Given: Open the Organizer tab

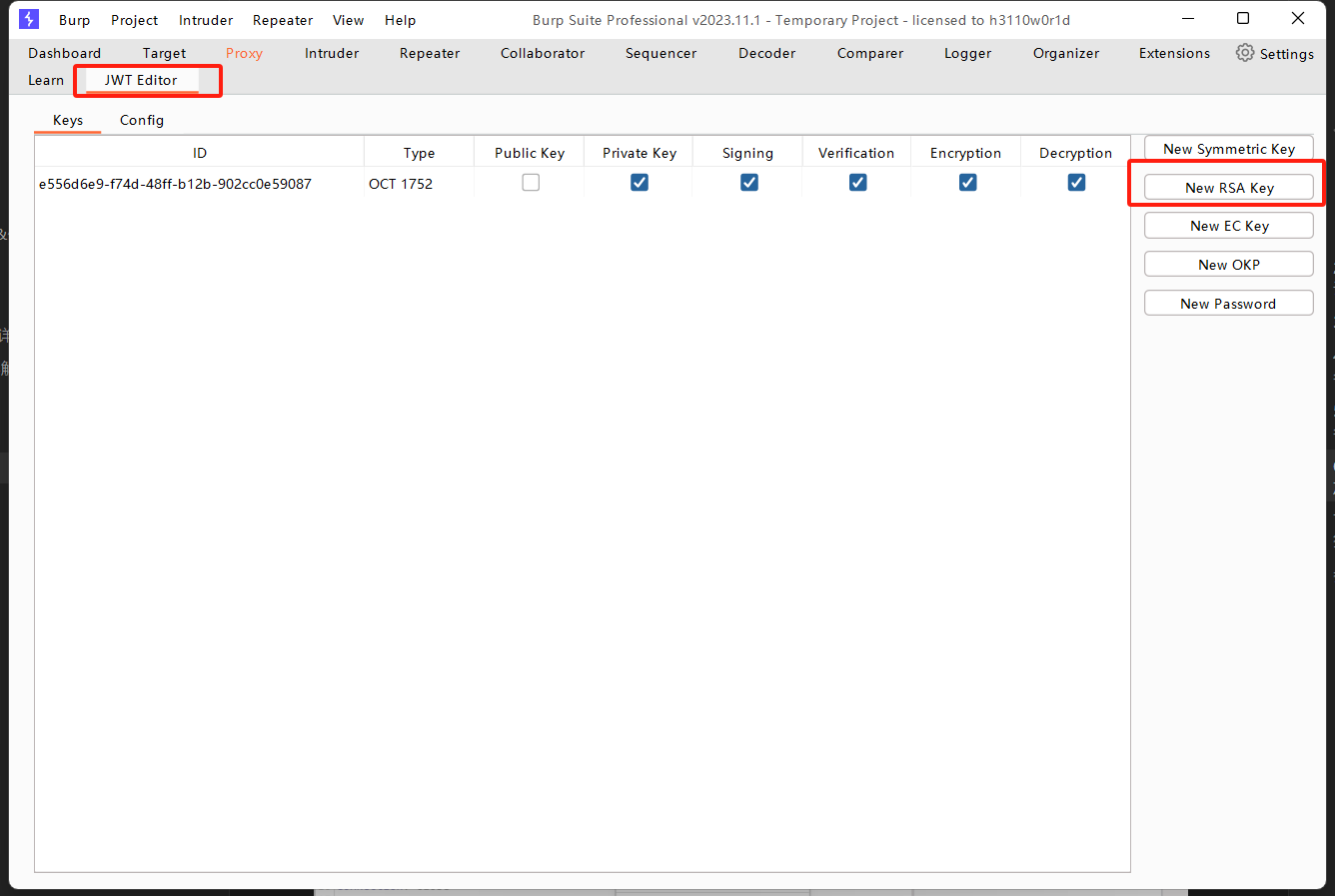Looking at the screenshot, I should (x=1066, y=53).
